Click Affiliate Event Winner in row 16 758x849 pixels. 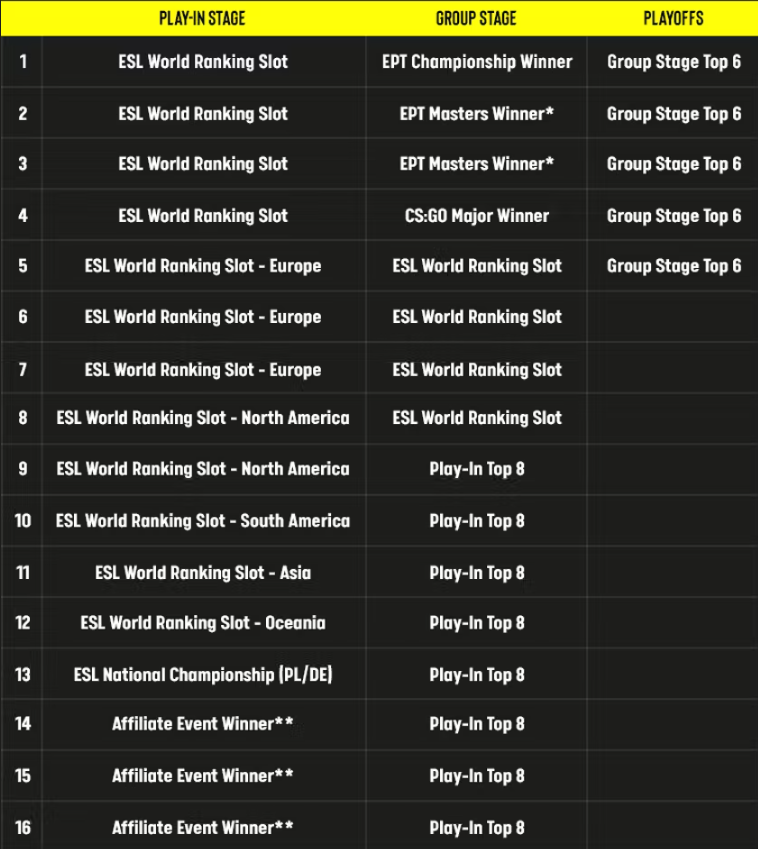(x=203, y=828)
